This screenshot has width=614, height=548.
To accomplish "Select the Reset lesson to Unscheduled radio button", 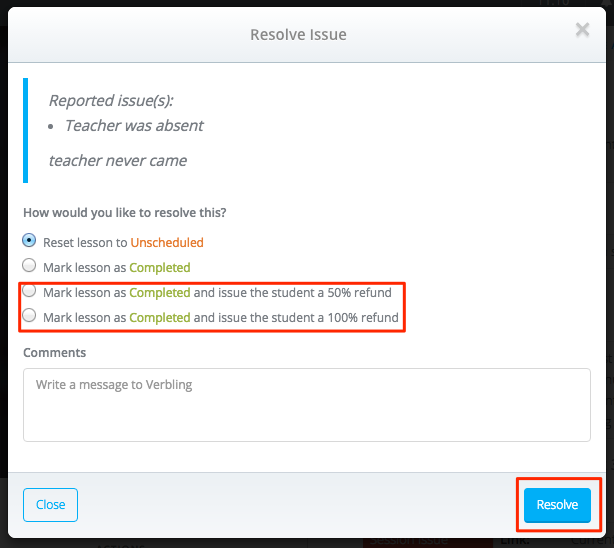I will tap(29, 240).
